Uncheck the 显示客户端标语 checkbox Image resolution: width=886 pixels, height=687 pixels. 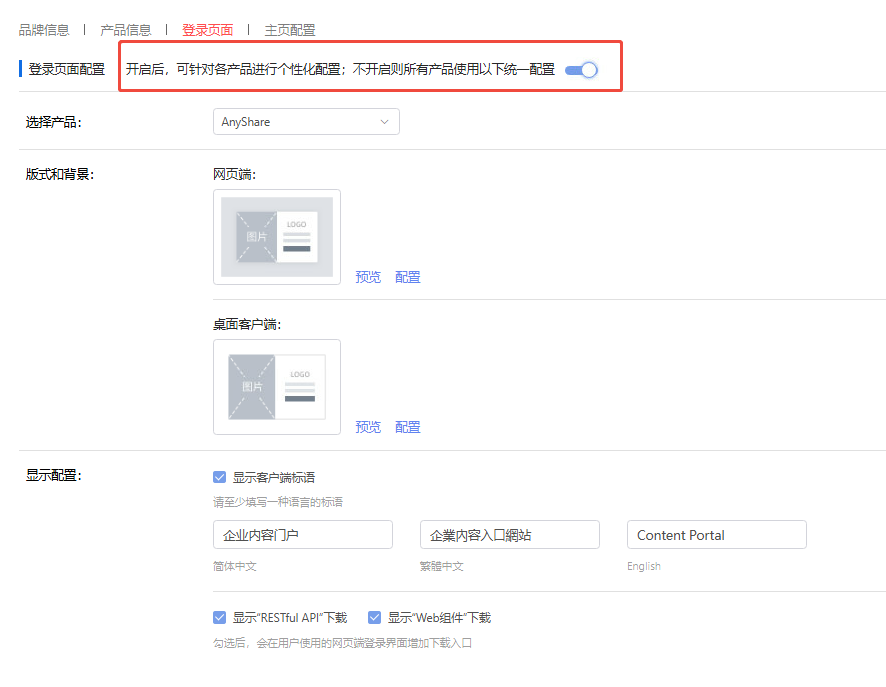pyautogui.click(x=220, y=478)
